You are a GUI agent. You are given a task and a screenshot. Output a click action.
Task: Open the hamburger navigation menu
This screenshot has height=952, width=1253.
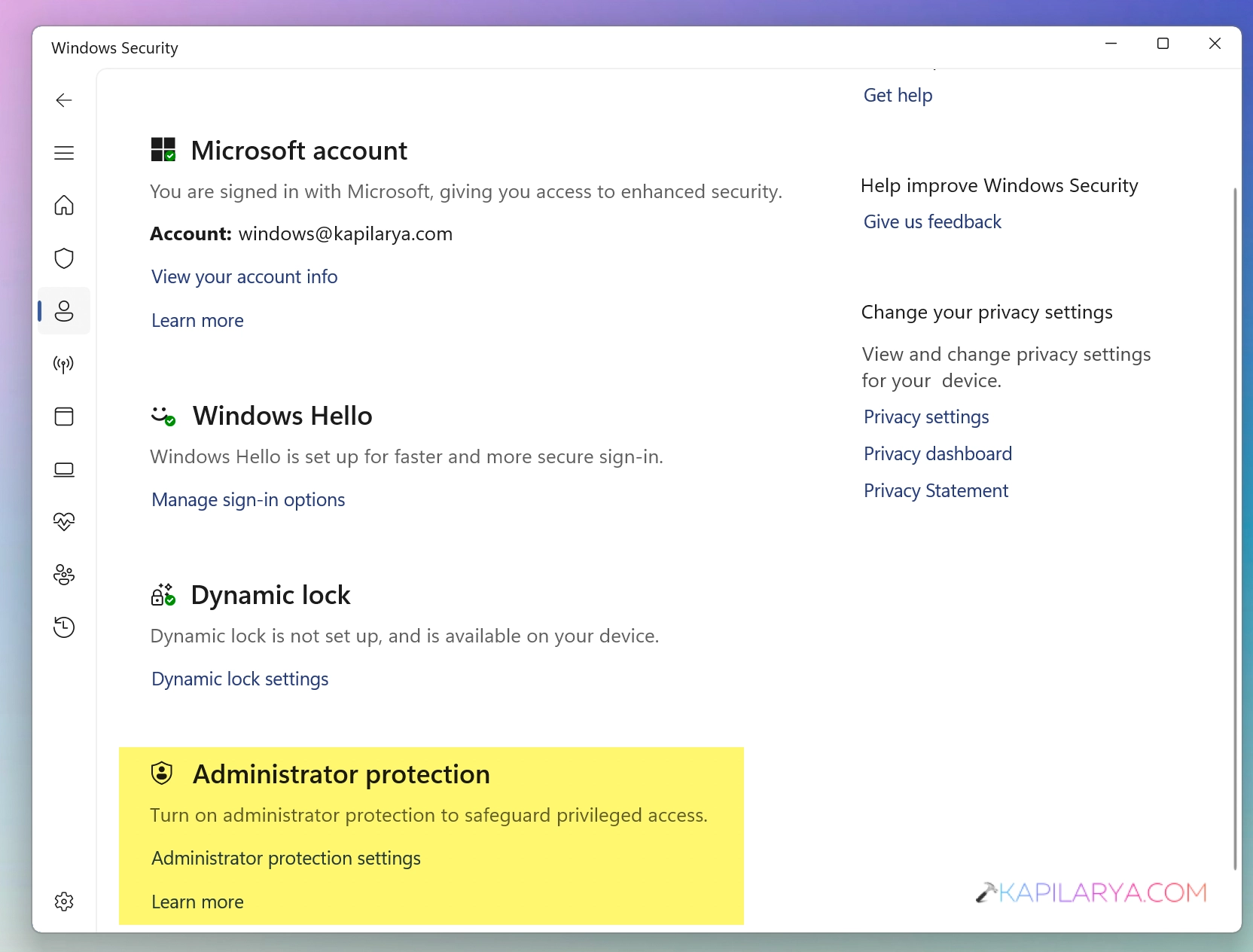point(64,153)
